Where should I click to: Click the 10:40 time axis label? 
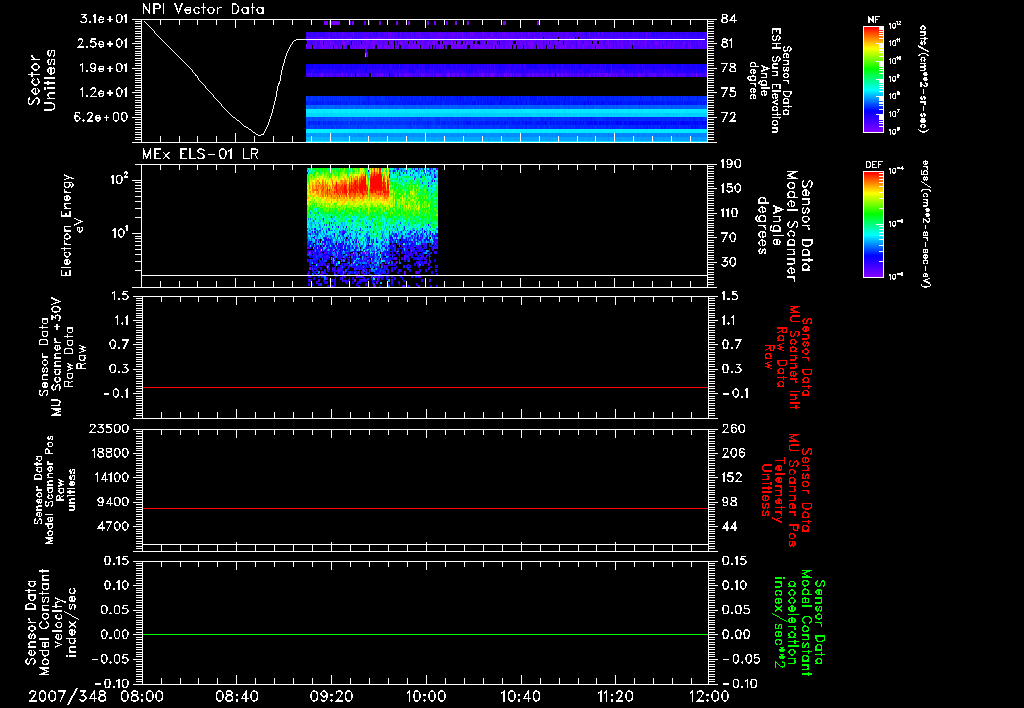(520, 696)
